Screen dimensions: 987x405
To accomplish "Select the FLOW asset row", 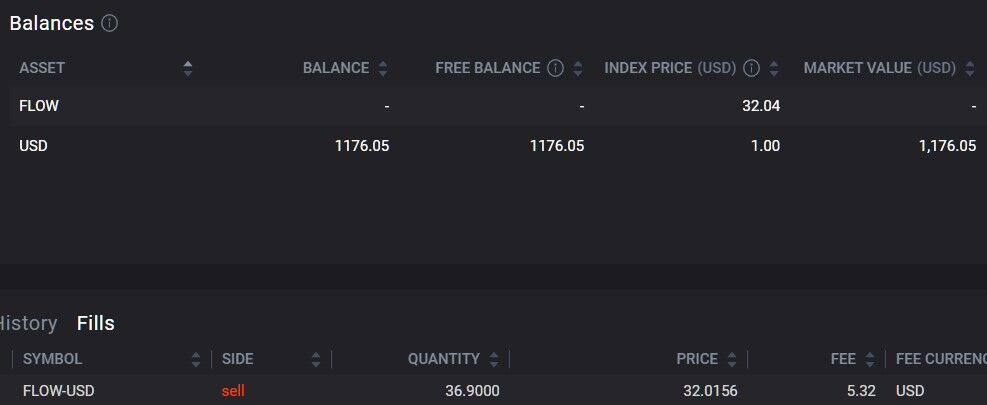I will point(494,106).
